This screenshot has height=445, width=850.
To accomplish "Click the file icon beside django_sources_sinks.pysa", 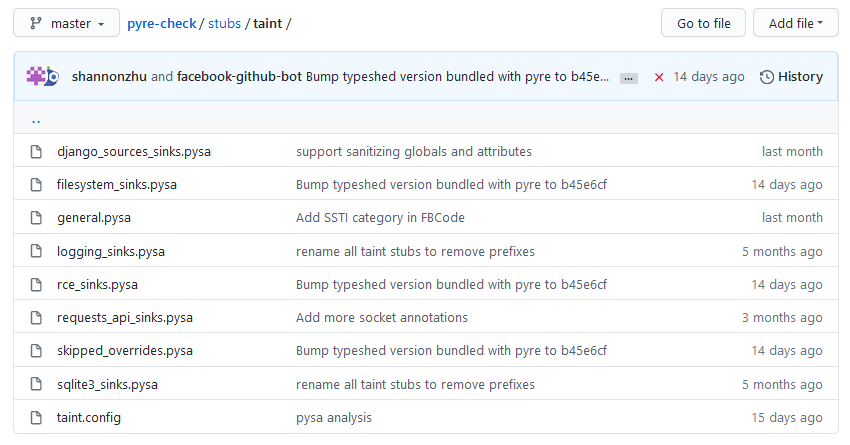I will tap(36, 152).
